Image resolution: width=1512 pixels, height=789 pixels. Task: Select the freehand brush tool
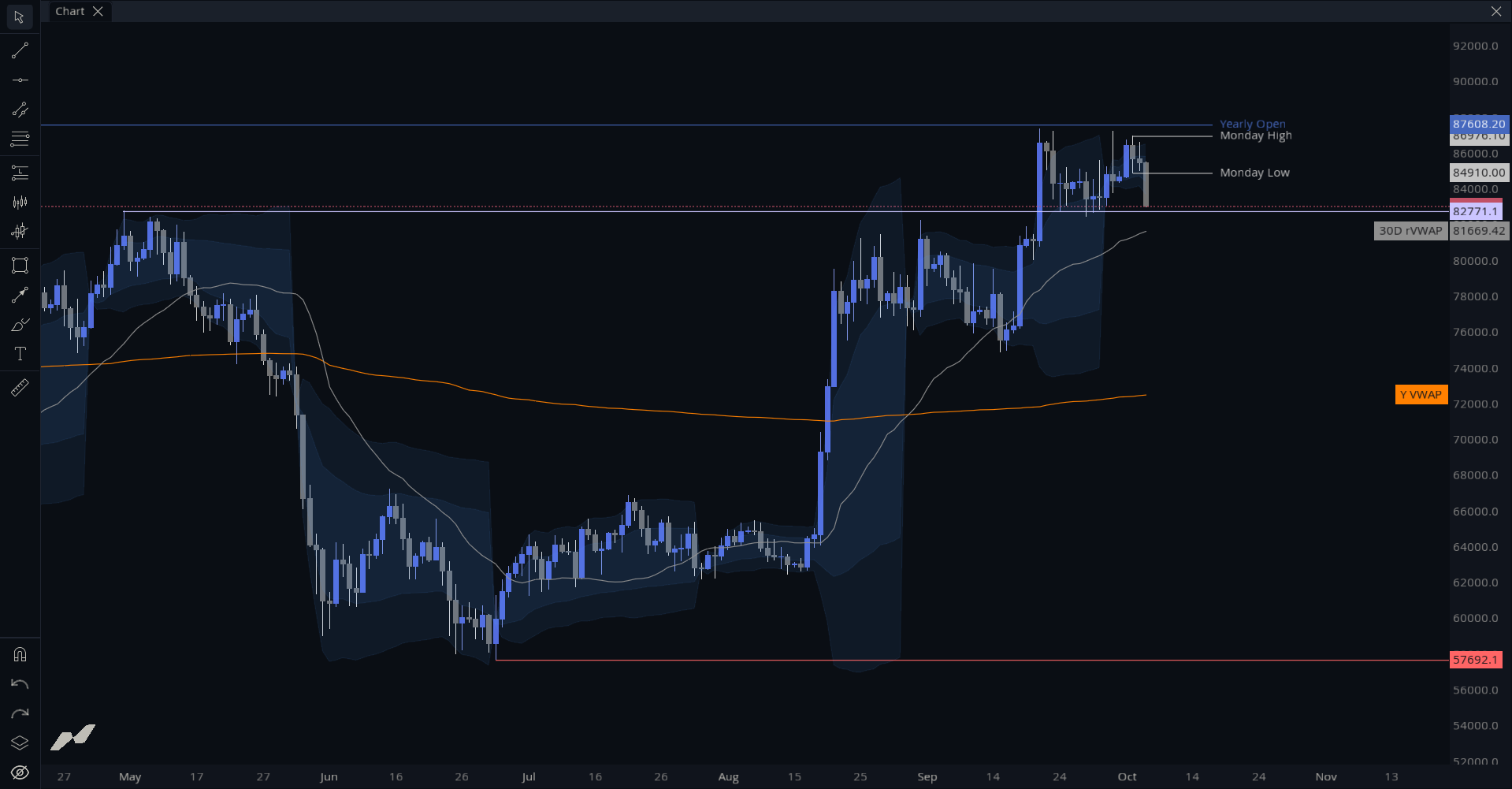pos(20,325)
